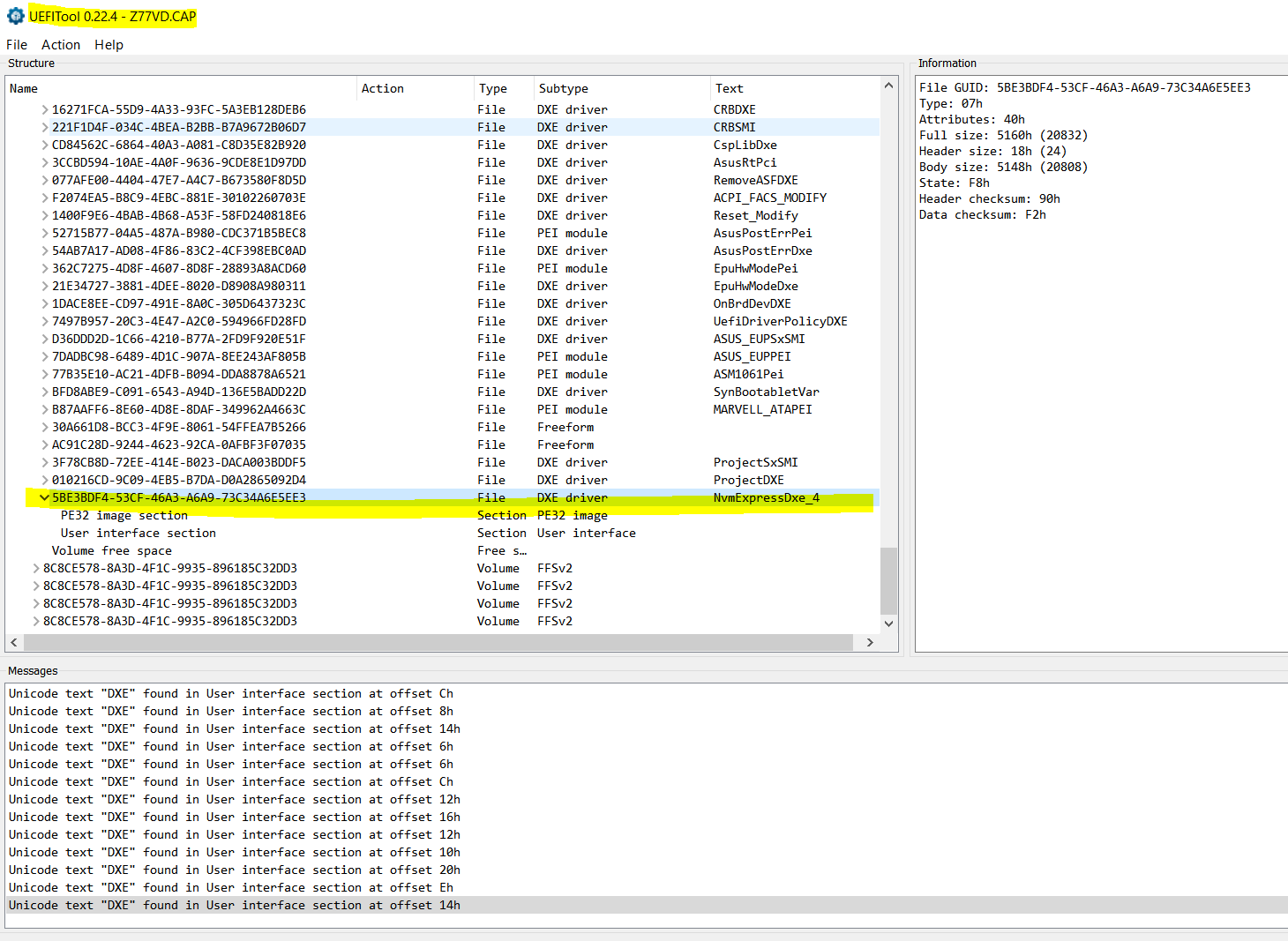Select the PE32 image section row
The height and width of the screenshot is (941, 1288).
[x=443, y=516]
